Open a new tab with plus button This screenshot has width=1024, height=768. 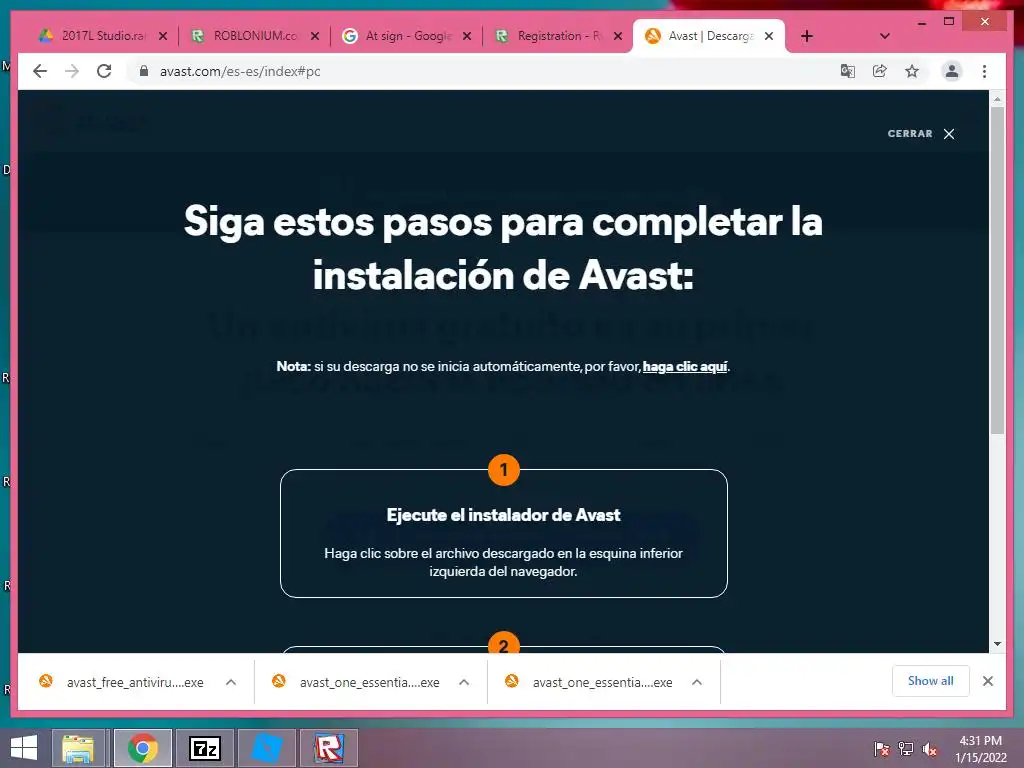[807, 36]
